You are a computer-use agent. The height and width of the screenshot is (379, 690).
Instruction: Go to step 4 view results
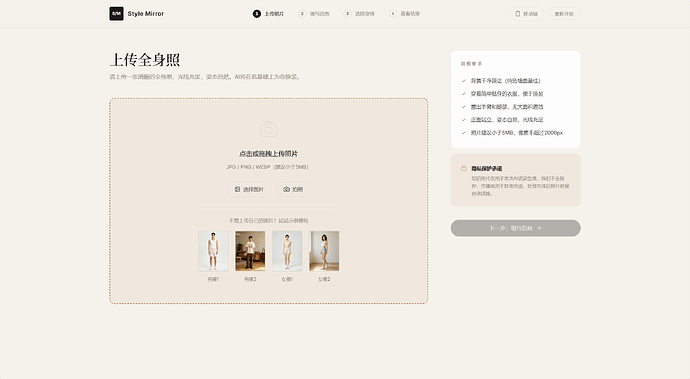404,14
